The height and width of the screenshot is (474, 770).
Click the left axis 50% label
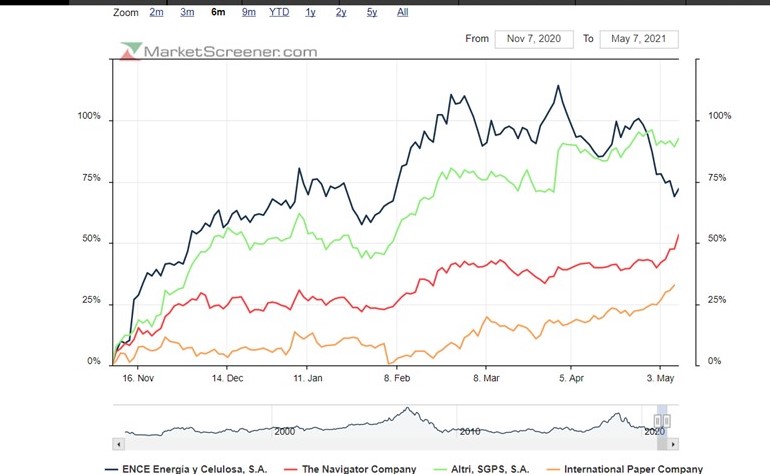coord(91,239)
